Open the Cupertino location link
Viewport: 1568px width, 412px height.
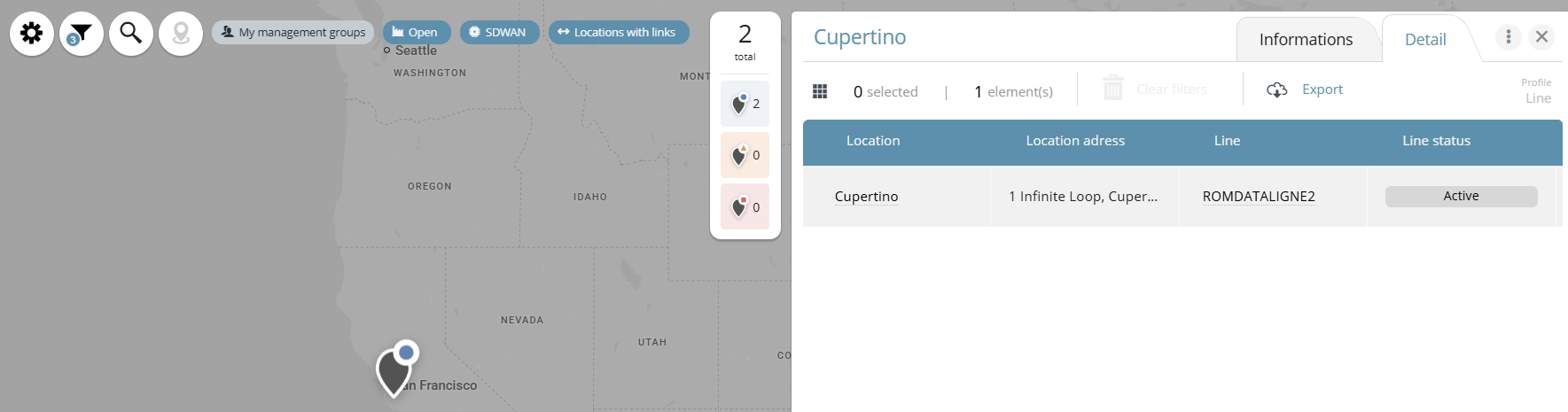(866, 197)
